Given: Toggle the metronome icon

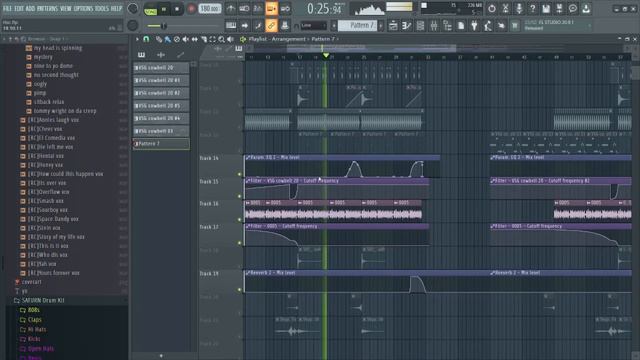Looking at the screenshot, I should (x=231, y=9).
